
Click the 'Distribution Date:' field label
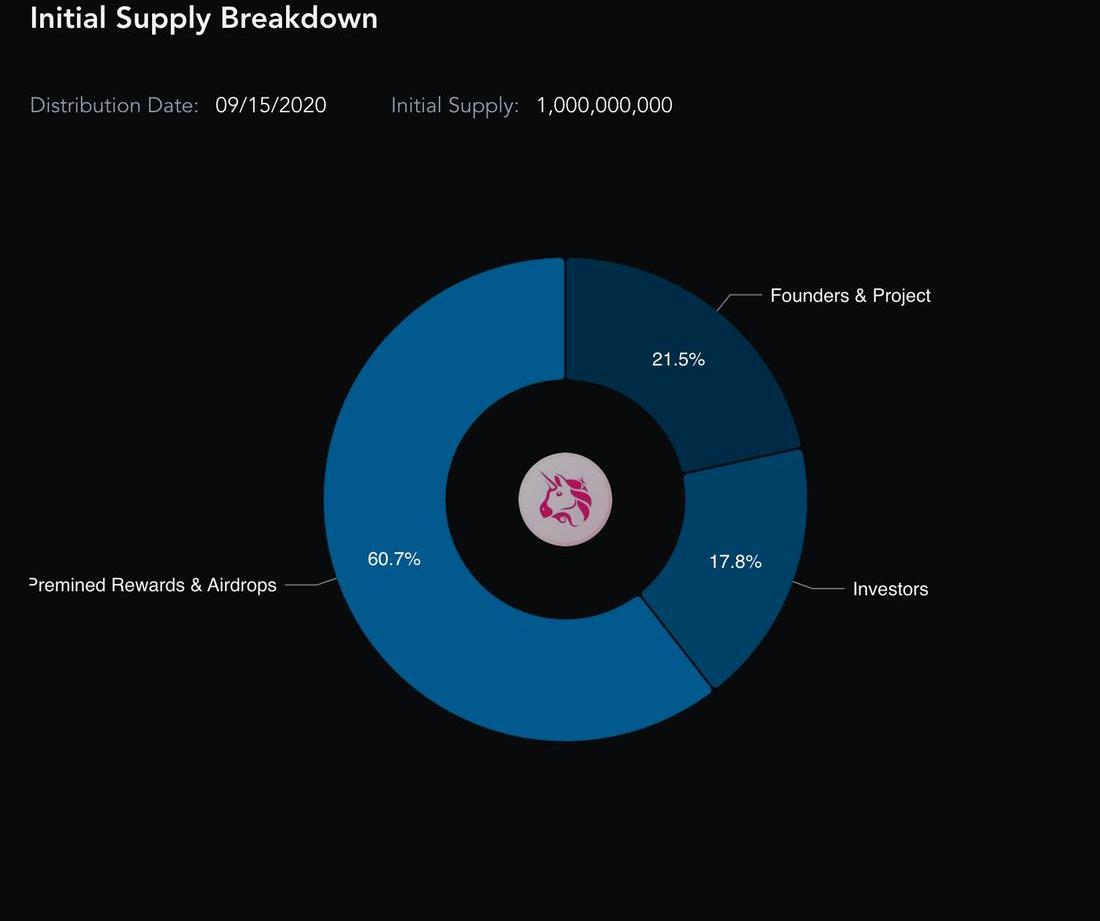[x=115, y=106]
